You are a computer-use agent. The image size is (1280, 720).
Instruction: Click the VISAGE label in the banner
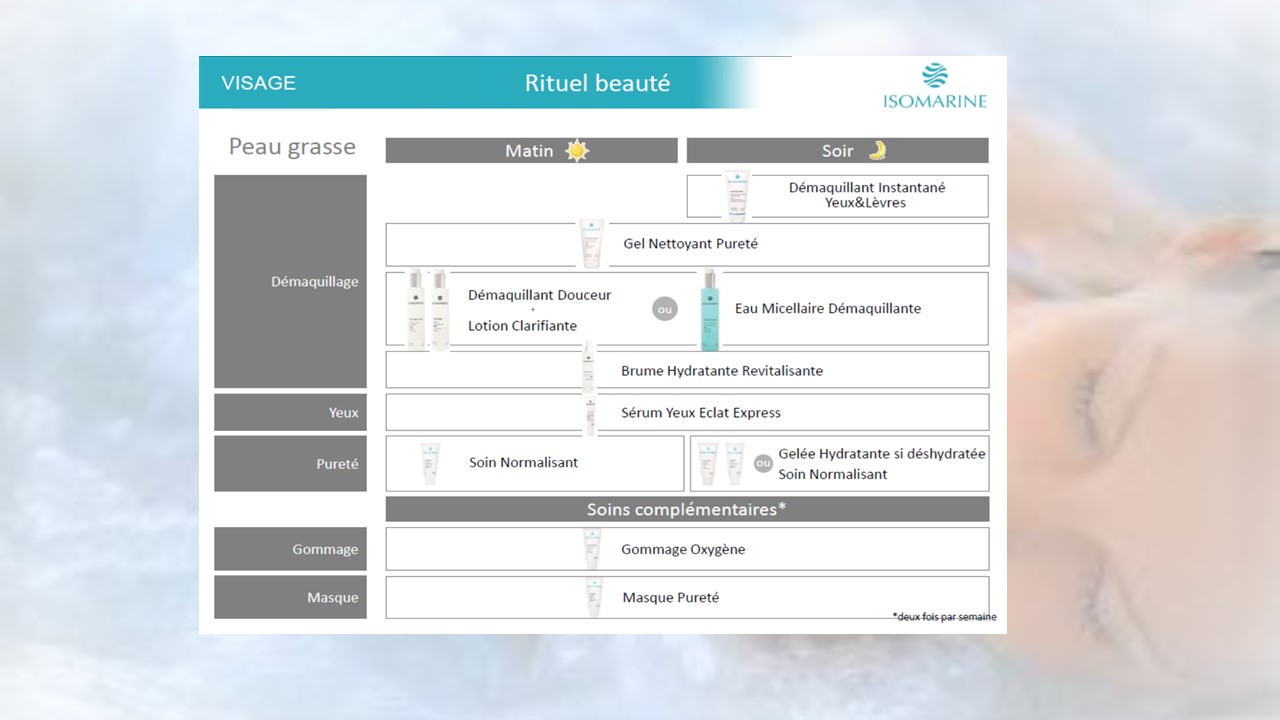[x=258, y=83]
